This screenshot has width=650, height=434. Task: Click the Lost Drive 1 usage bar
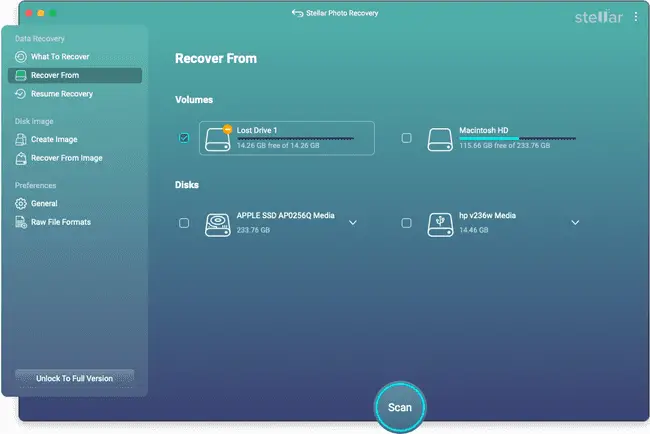pyautogui.click(x=295, y=138)
